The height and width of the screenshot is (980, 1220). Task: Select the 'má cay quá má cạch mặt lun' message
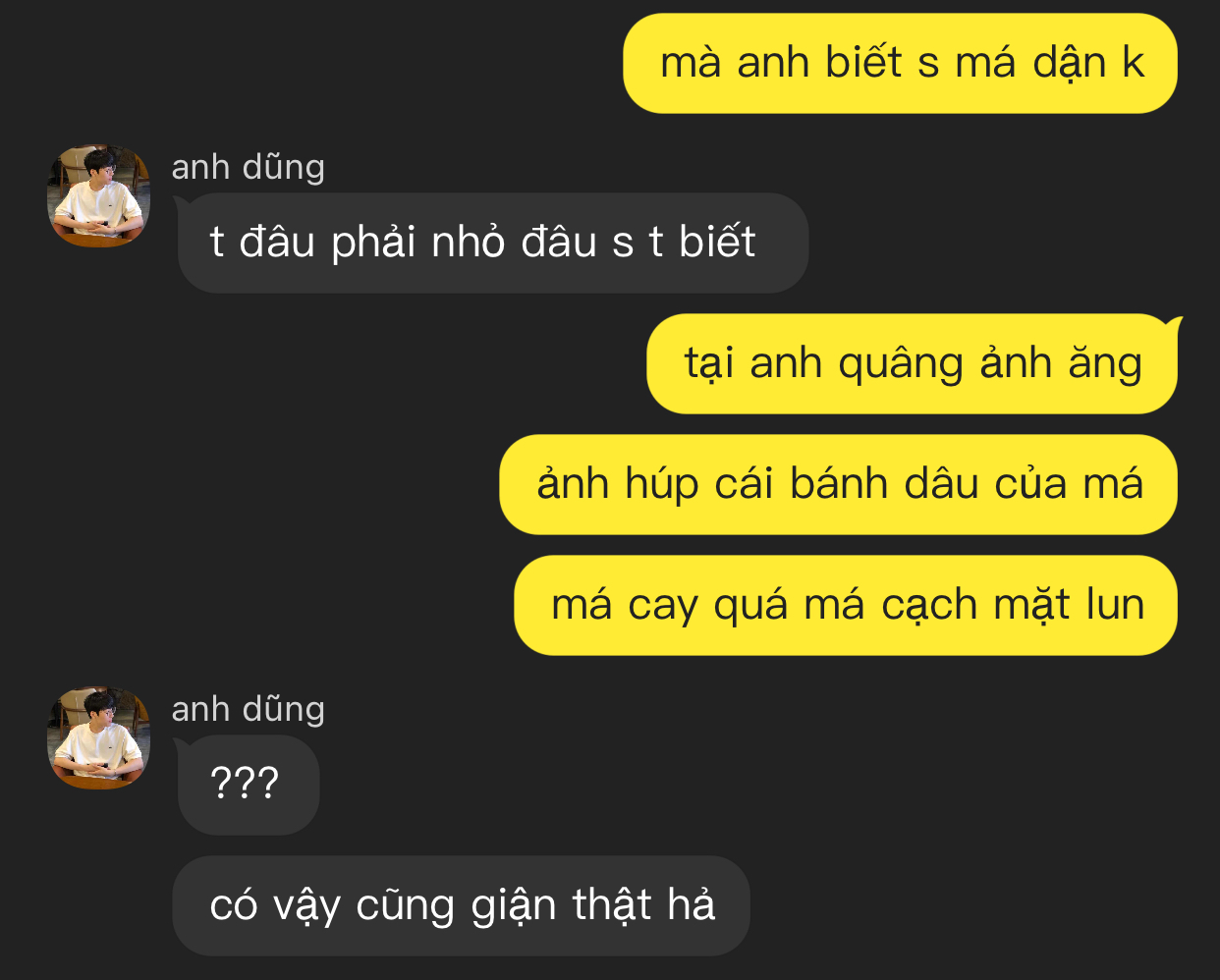846,605
